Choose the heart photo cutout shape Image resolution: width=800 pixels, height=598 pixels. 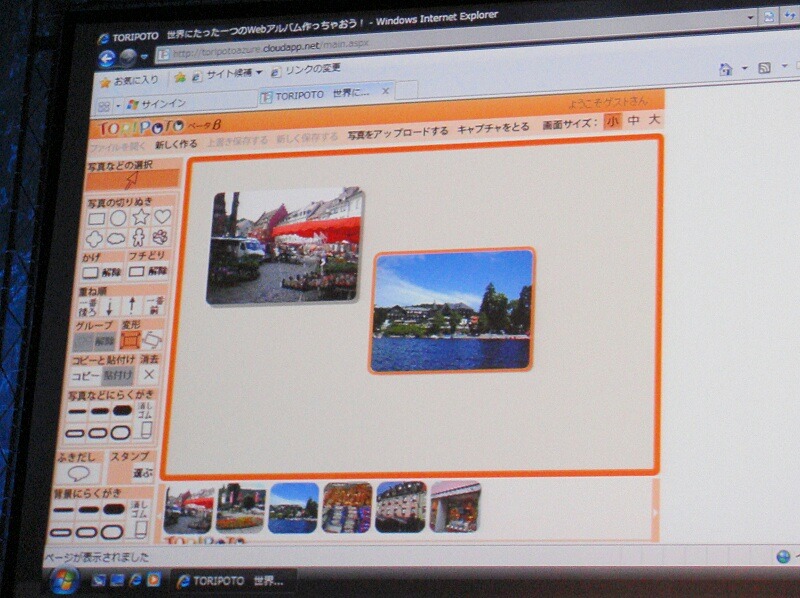pyautogui.click(x=163, y=216)
